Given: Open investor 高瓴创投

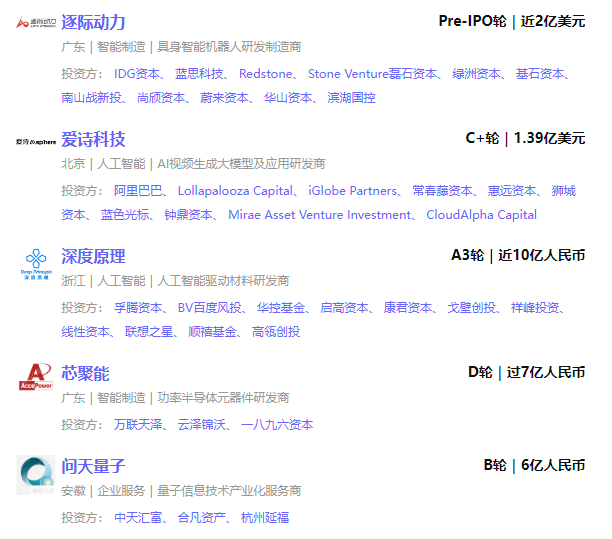Looking at the screenshot, I should (276, 332).
